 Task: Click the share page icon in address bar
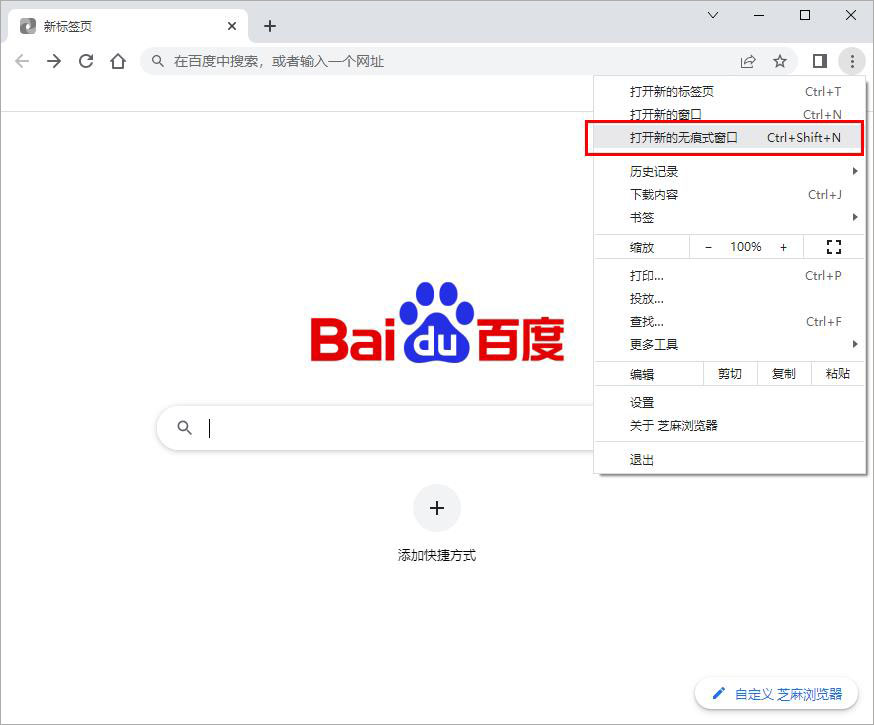tap(747, 61)
